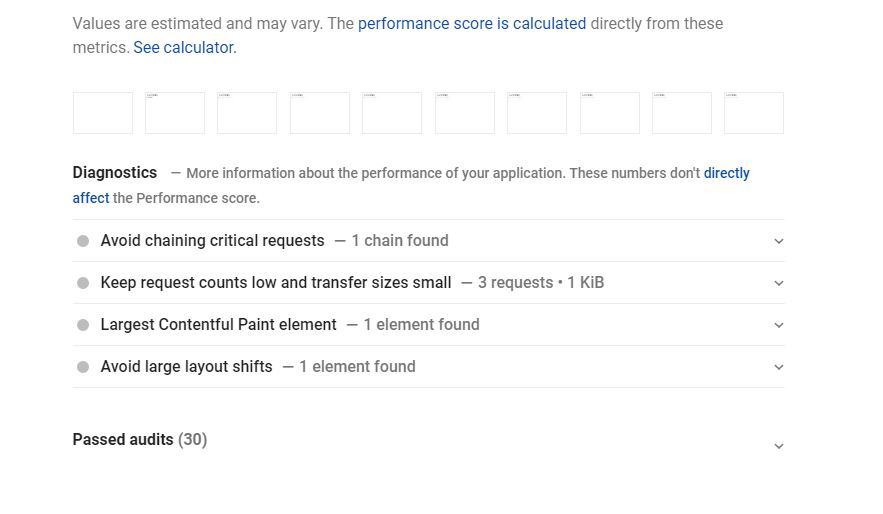Image resolution: width=883 pixels, height=514 pixels.
Task: Expand Keep request counts low chevron
Action: tap(779, 283)
